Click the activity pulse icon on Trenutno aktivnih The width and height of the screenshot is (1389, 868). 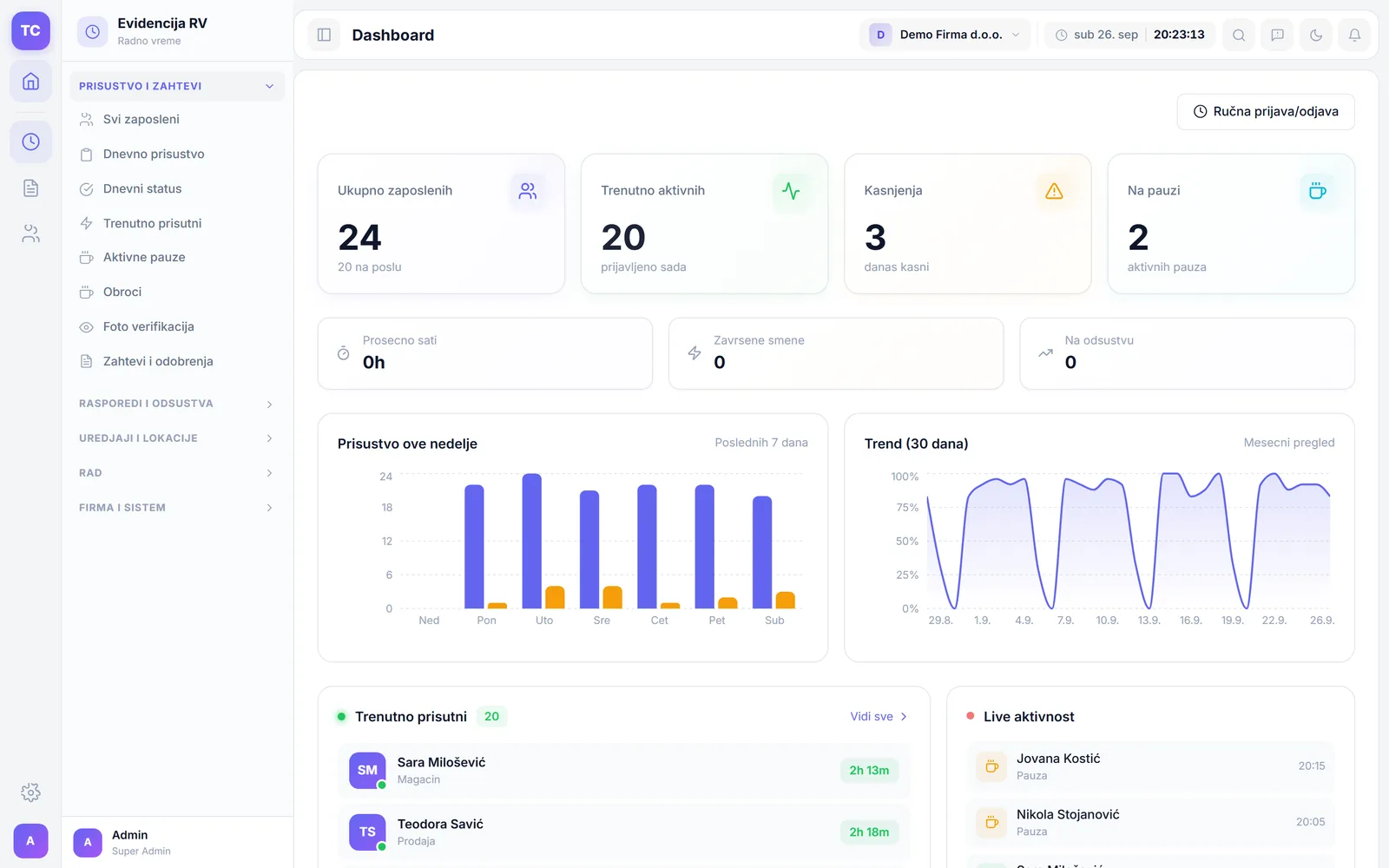[x=791, y=191]
